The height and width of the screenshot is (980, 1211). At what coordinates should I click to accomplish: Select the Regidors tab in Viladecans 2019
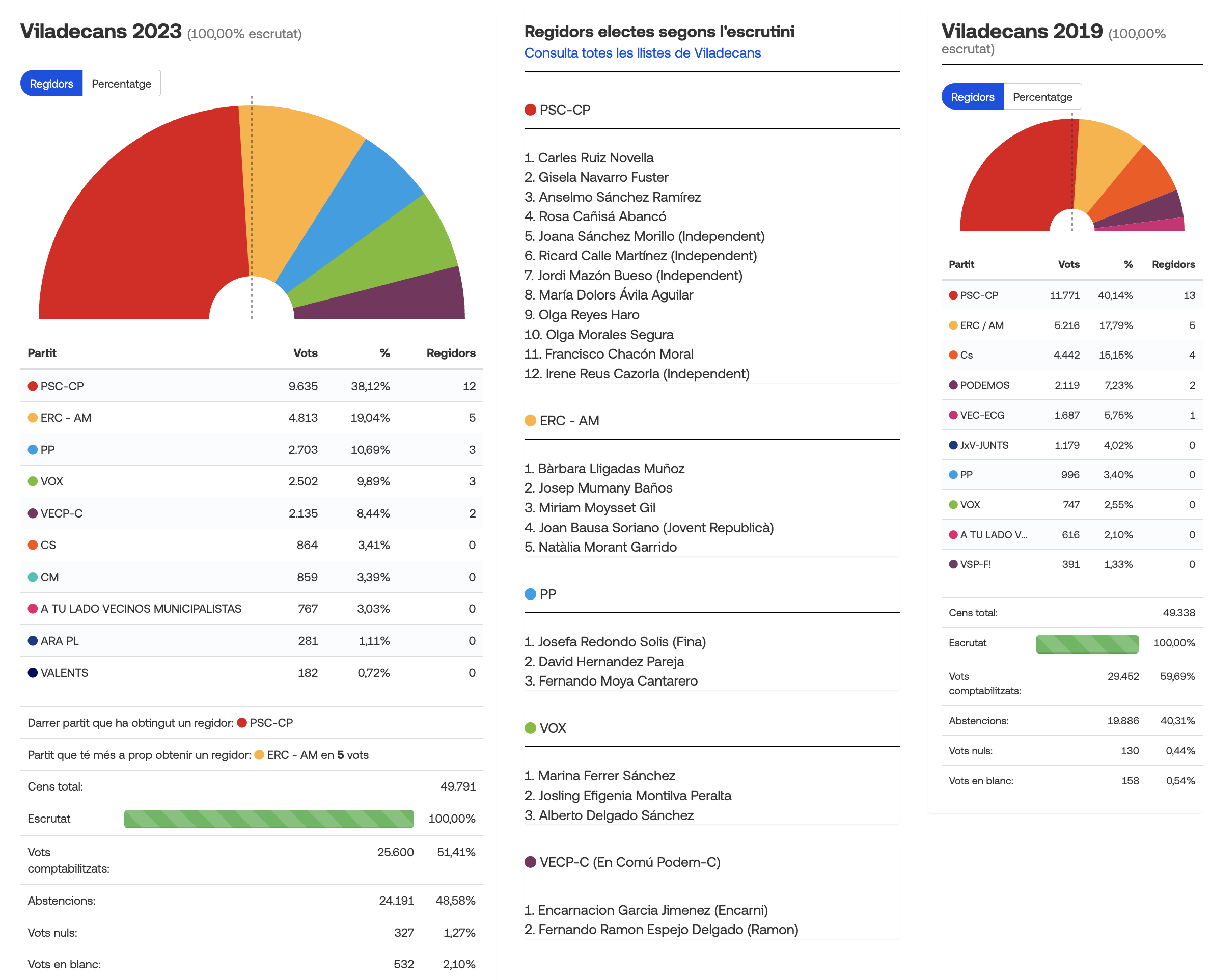(972, 97)
